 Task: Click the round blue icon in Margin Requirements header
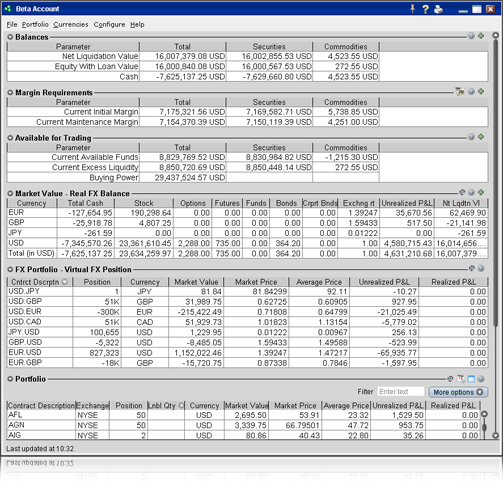471,91
